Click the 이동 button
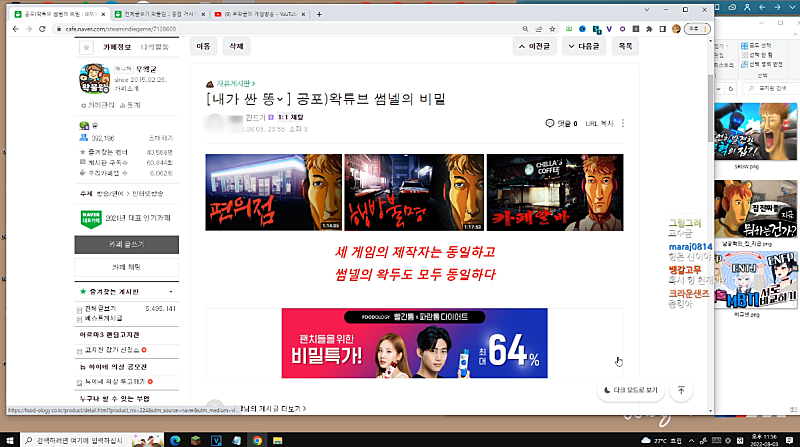The image size is (800, 447). [204, 46]
